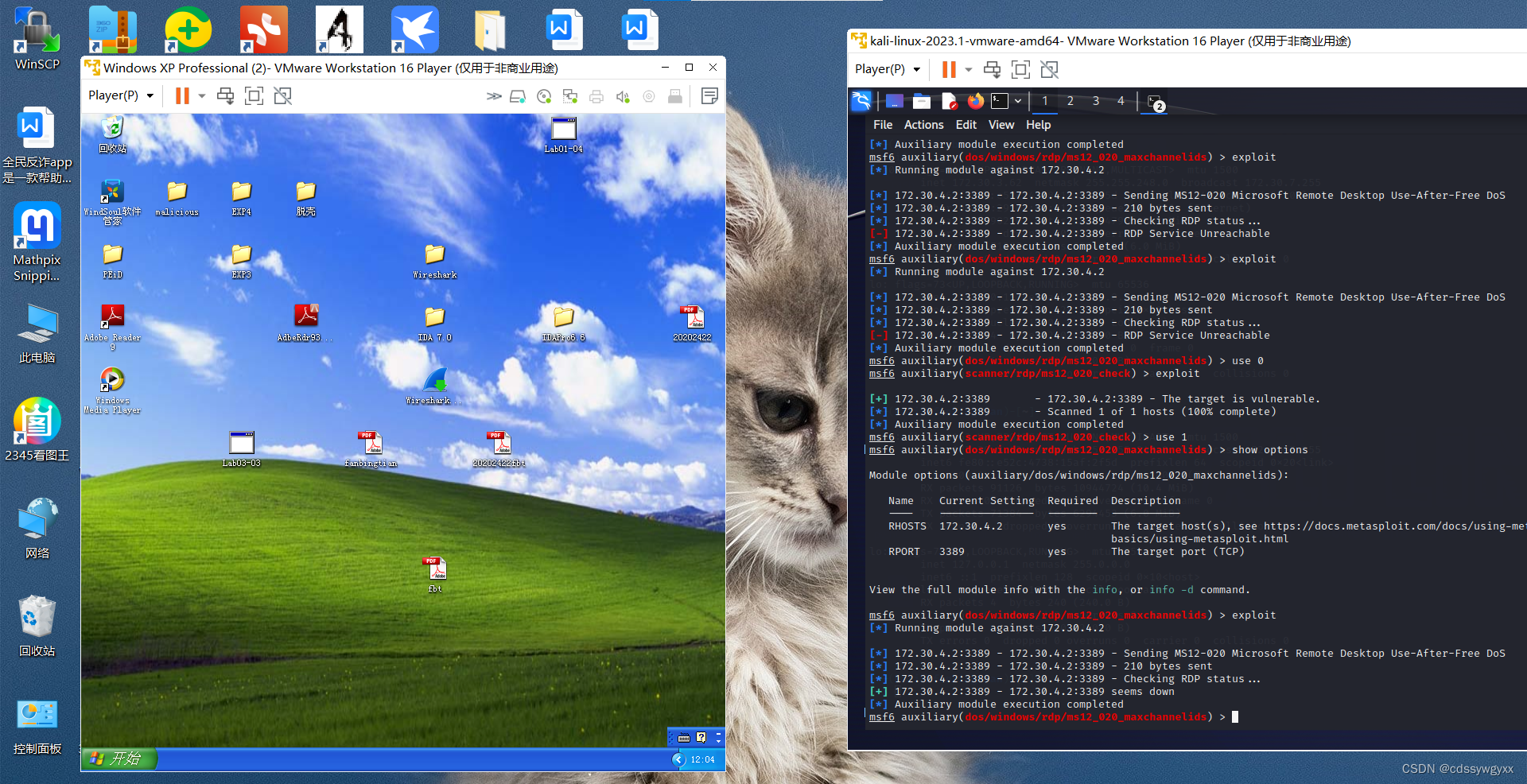Open the file manager in Kali panel
Viewport: 1527px width, 784px height.
point(922,101)
